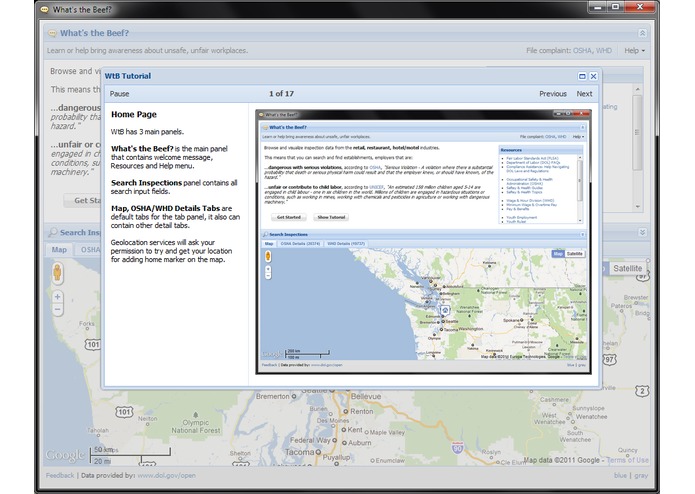Select the Street View pegman icon
Image resolution: width=695 pixels, height=494 pixels.
pos(57,272)
